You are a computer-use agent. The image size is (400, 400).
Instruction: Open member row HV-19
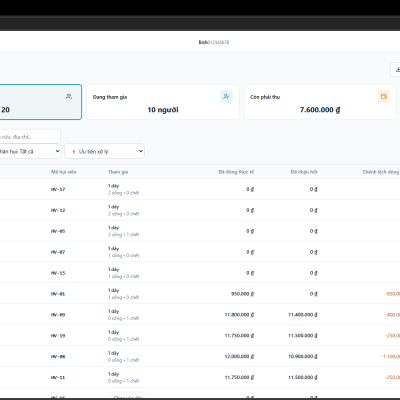(x=200, y=336)
